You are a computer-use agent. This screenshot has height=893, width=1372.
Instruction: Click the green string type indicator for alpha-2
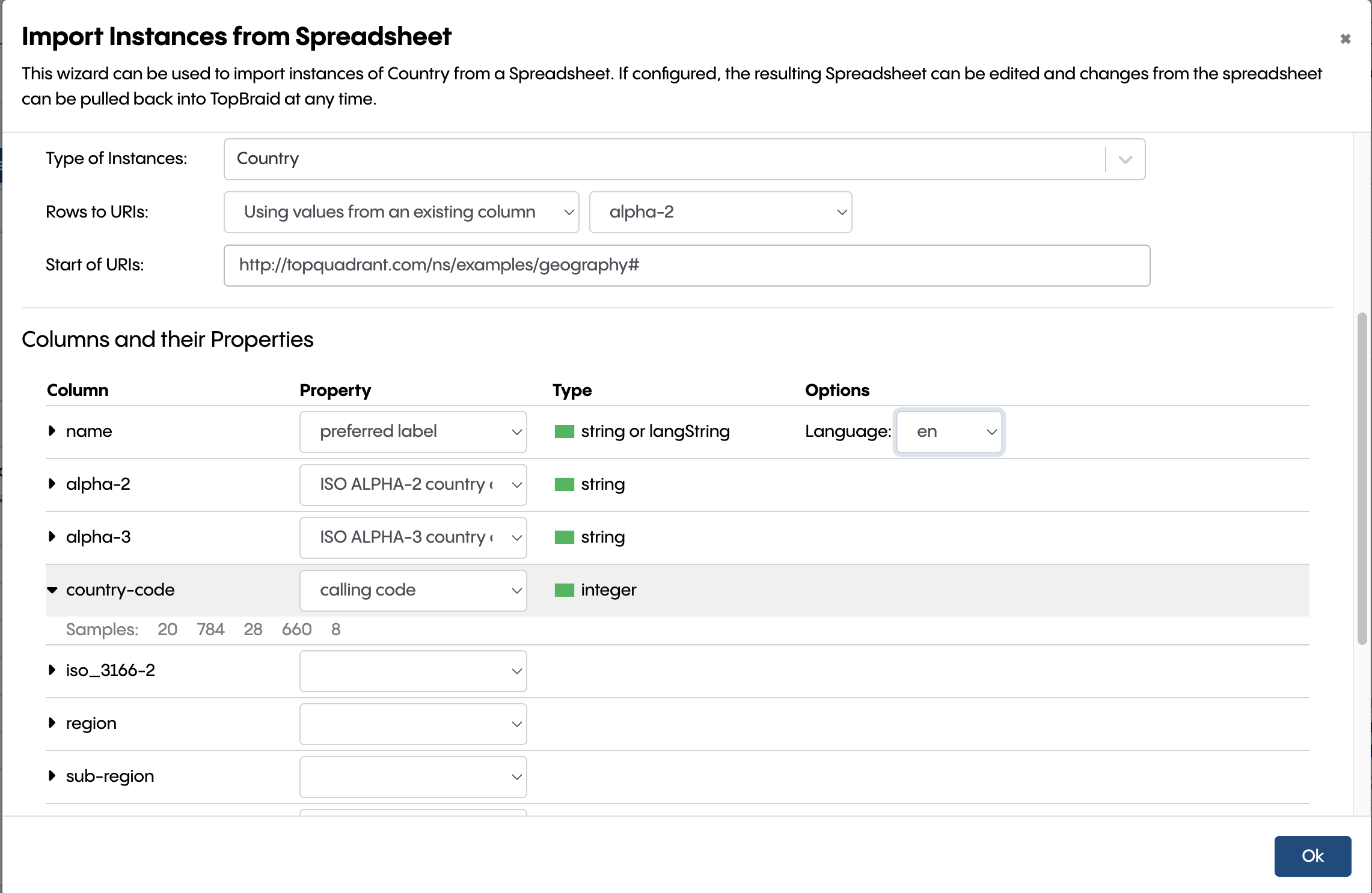[565, 484]
